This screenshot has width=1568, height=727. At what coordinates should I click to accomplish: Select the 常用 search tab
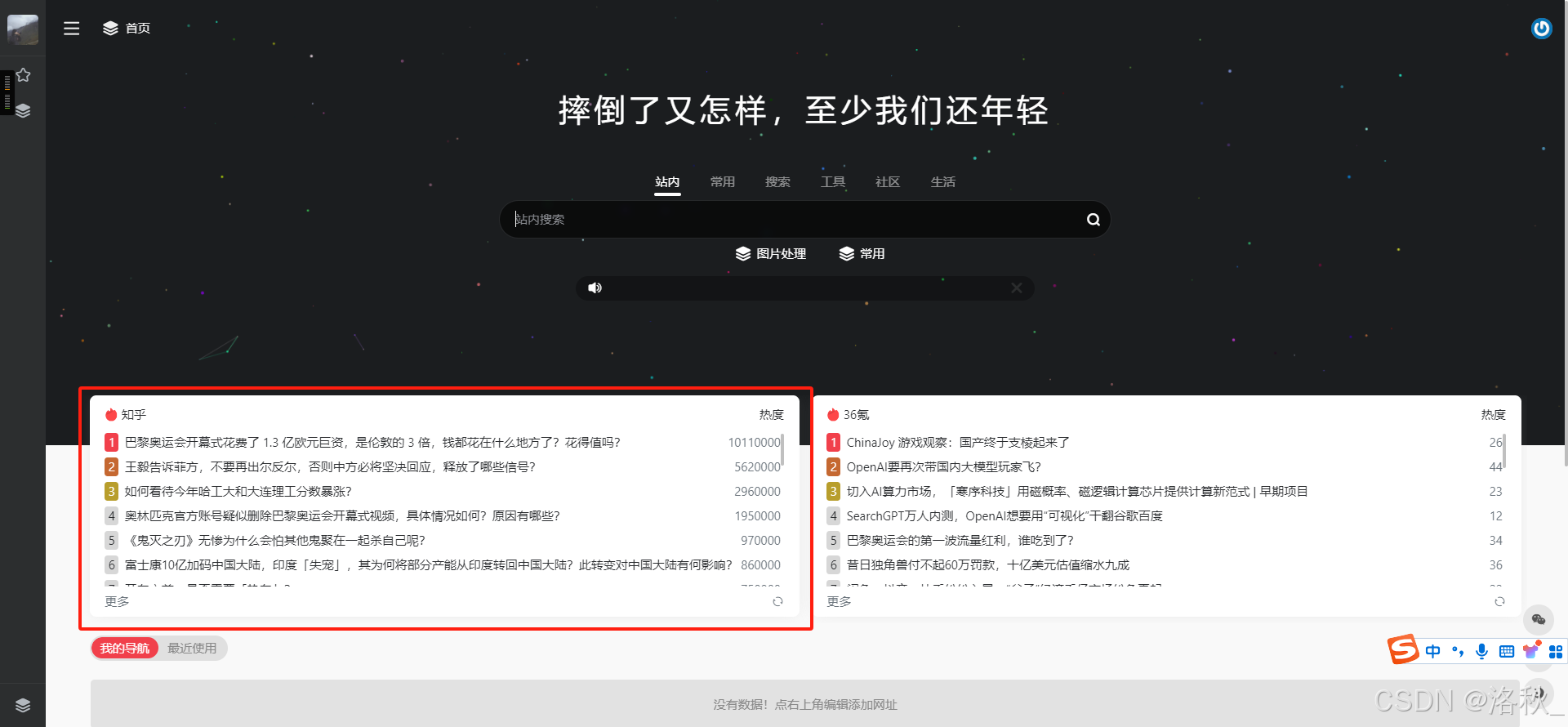point(723,181)
